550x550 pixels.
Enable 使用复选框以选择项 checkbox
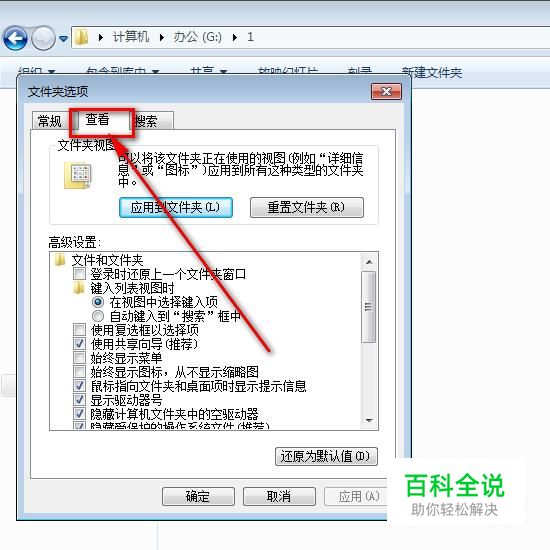click(x=79, y=330)
